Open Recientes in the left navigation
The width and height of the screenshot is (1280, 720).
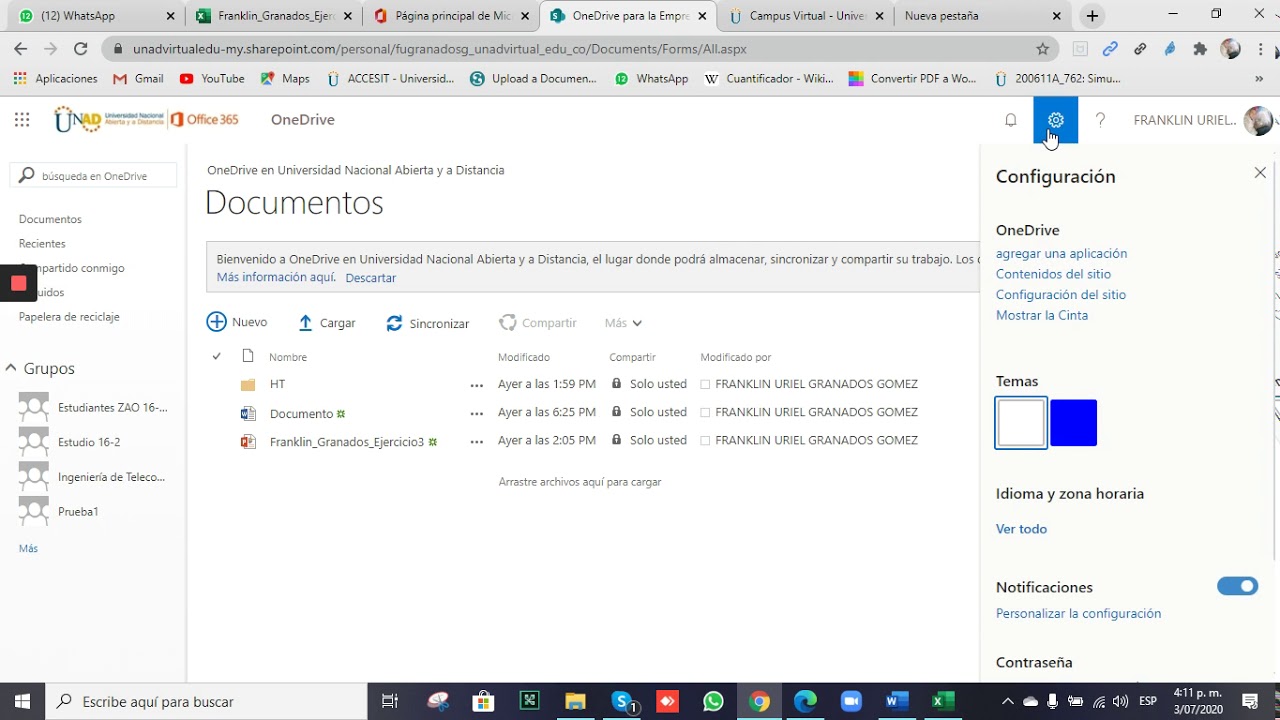[x=42, y=244]
